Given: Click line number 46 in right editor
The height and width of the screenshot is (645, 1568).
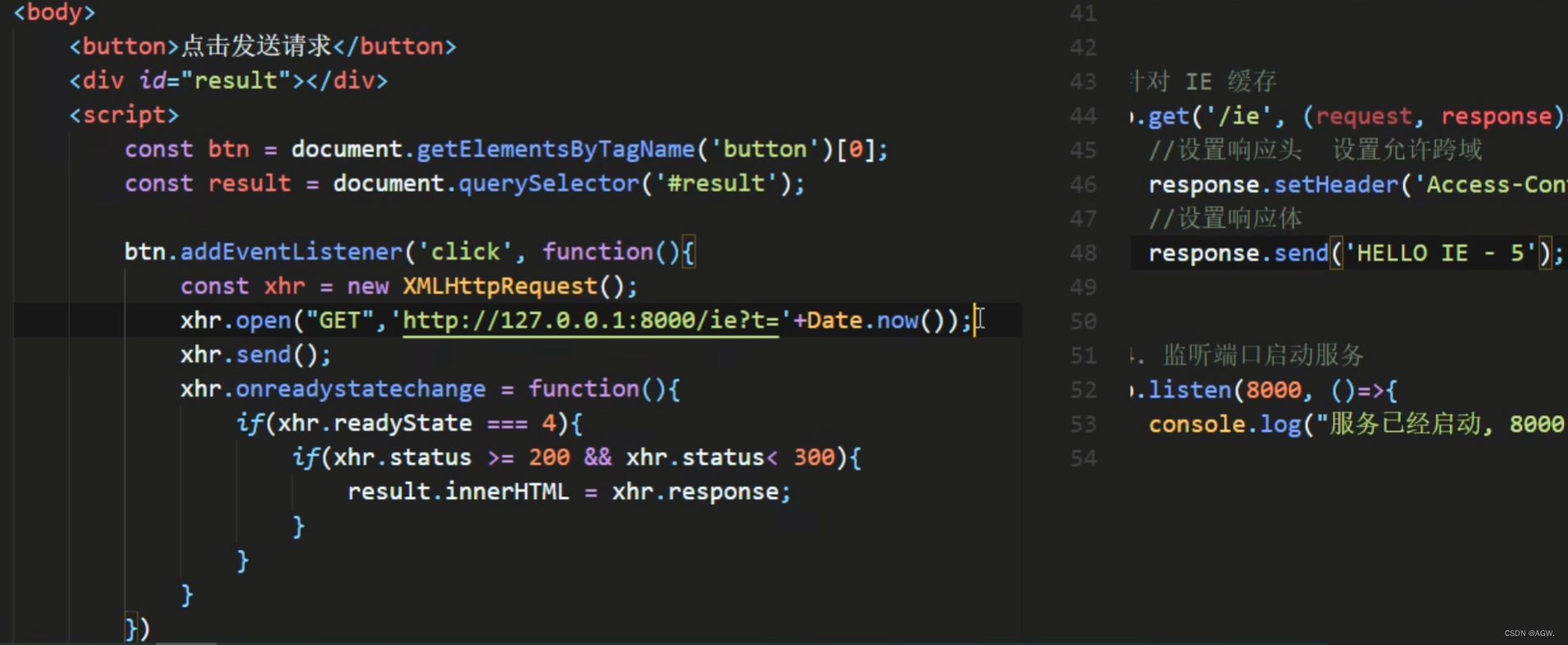Looking at the screenshot, I should [1083, 185].
